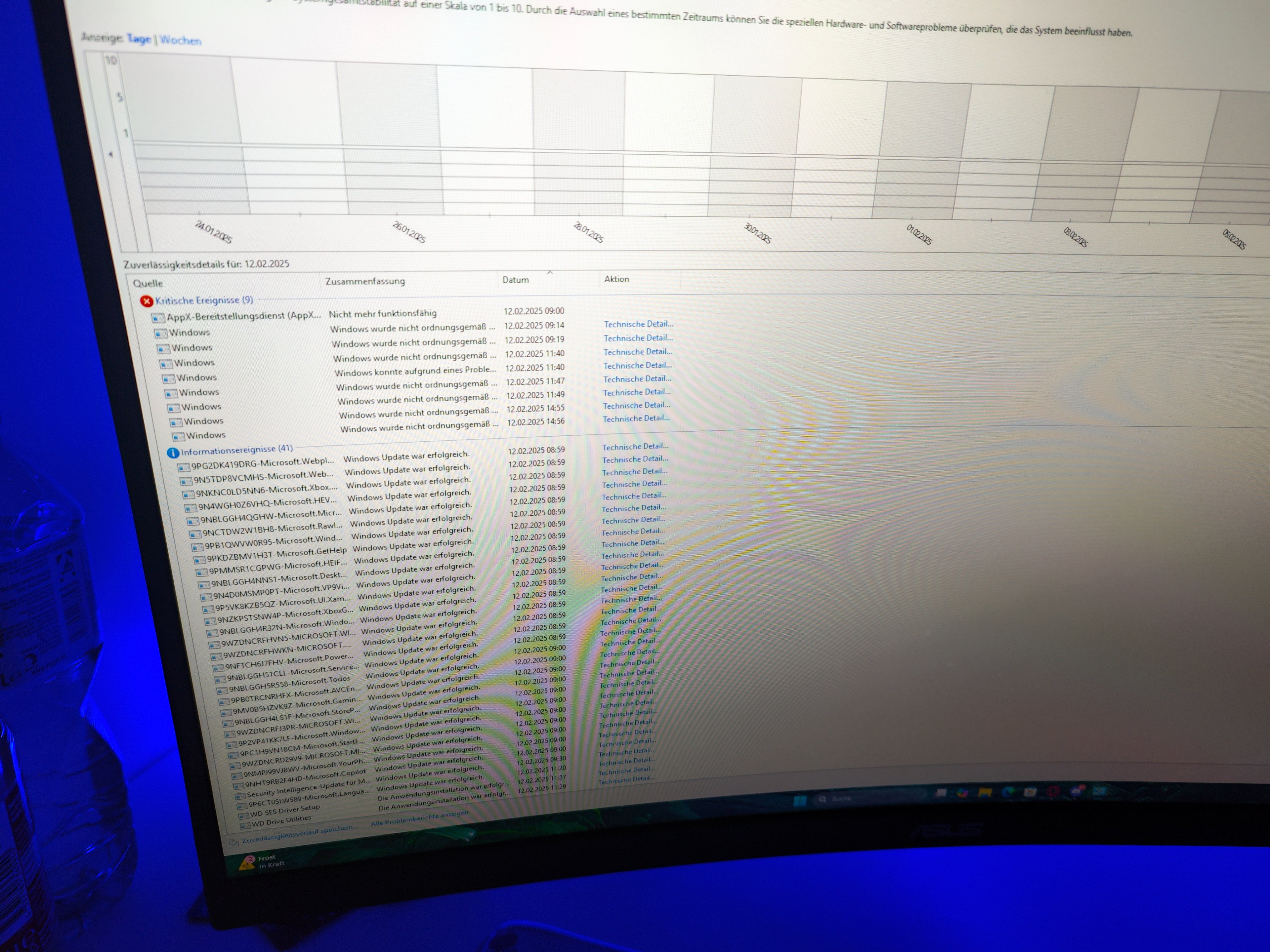
Task: Click the red Kritische Ereignisse error icon
Action: point(147,301)
